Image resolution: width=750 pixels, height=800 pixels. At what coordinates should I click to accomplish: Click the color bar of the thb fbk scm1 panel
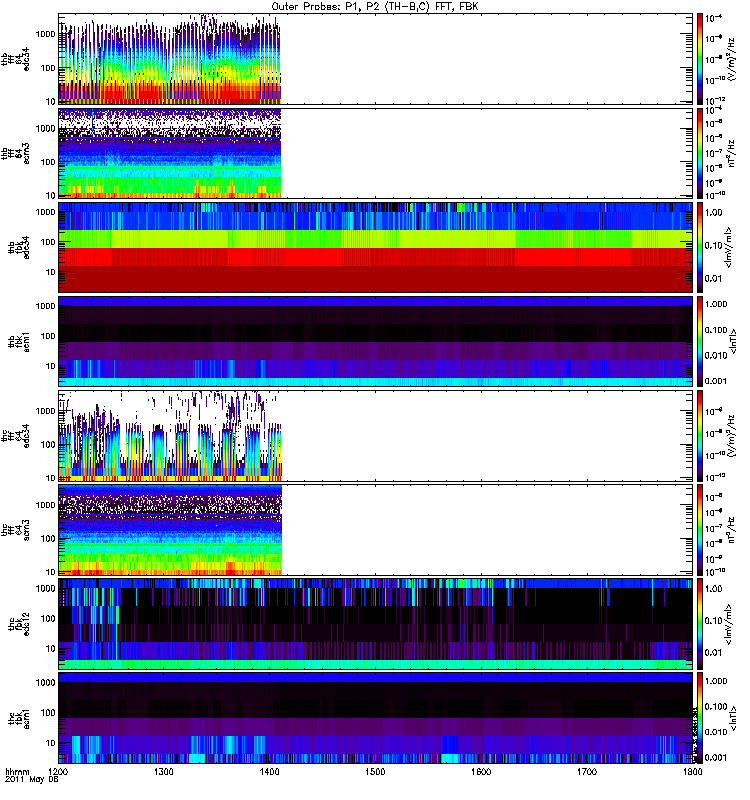[x=700, y=341]
